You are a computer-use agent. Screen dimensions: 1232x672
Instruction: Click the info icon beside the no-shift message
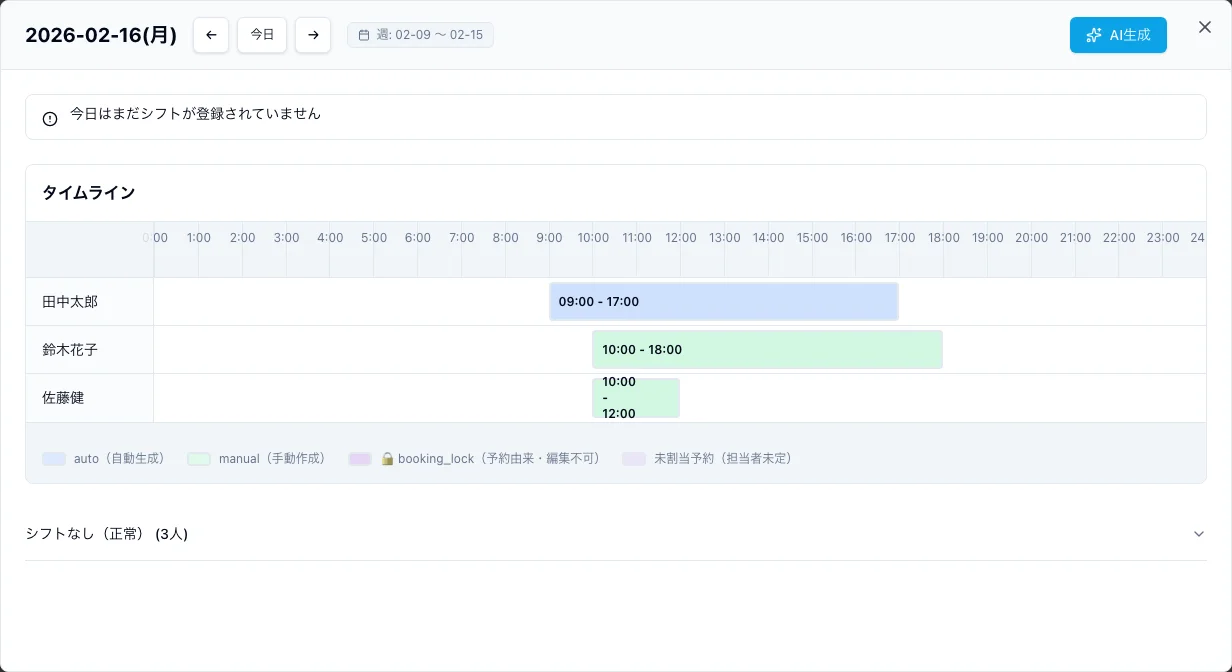click(x=49, y=118)
